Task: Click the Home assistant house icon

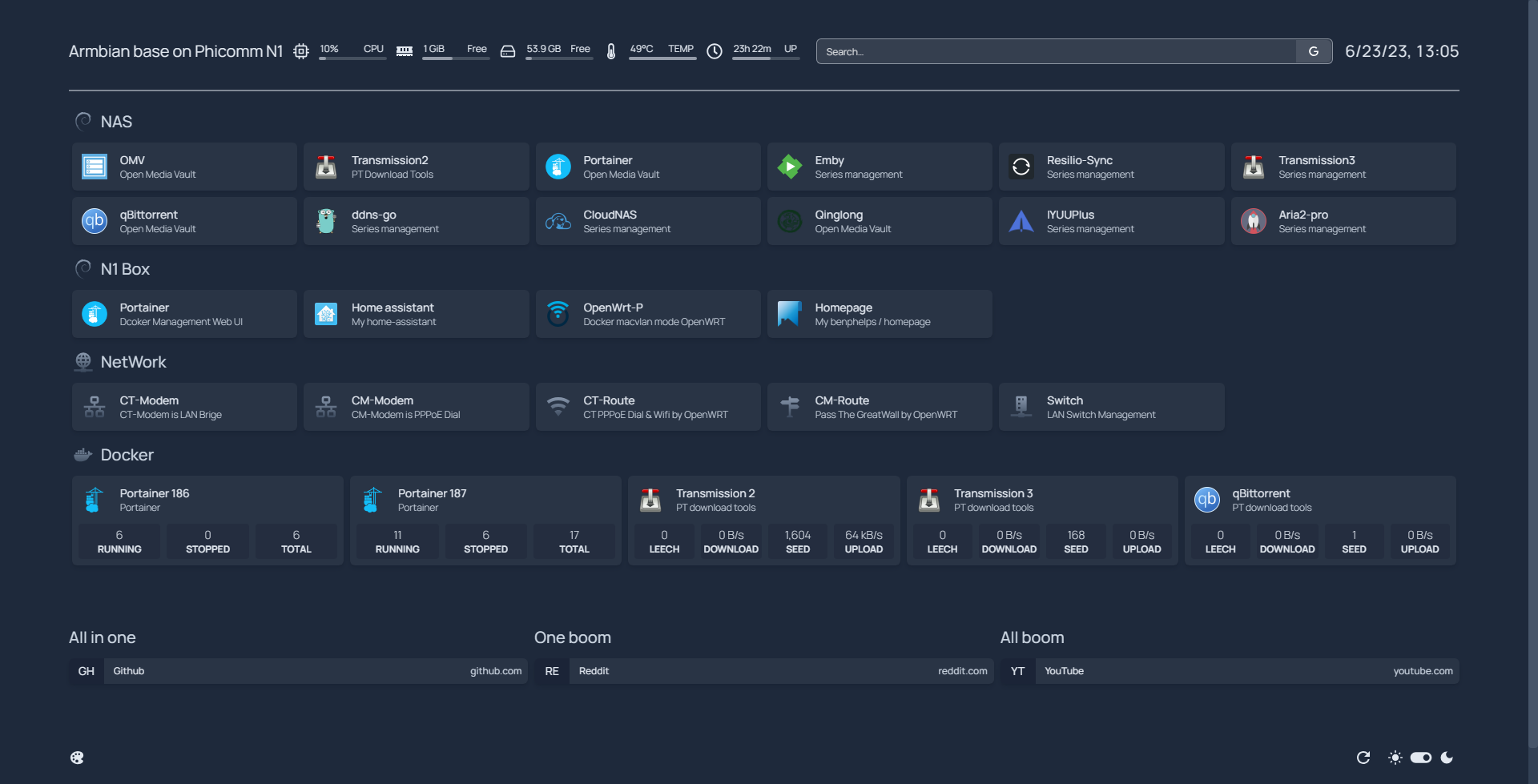Action: click(x=326, y=314)
